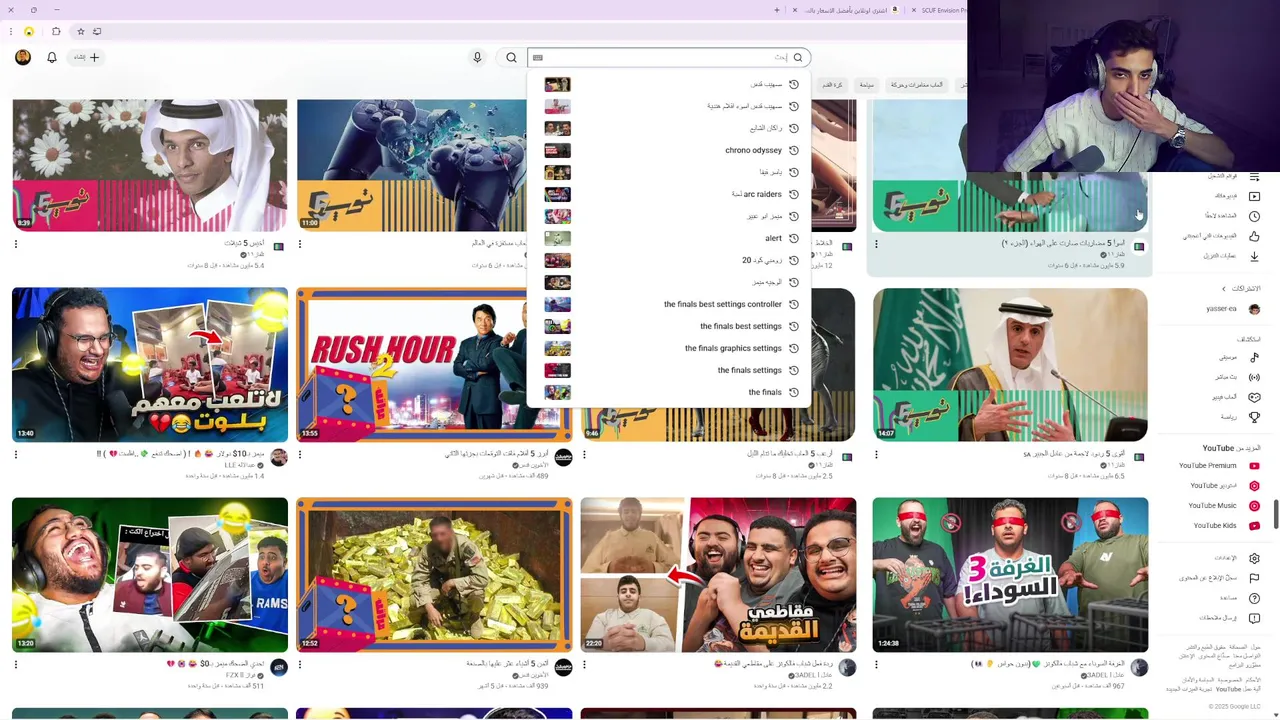
Task: Open the account avatar menu
Action: click(x=23, y=57)
